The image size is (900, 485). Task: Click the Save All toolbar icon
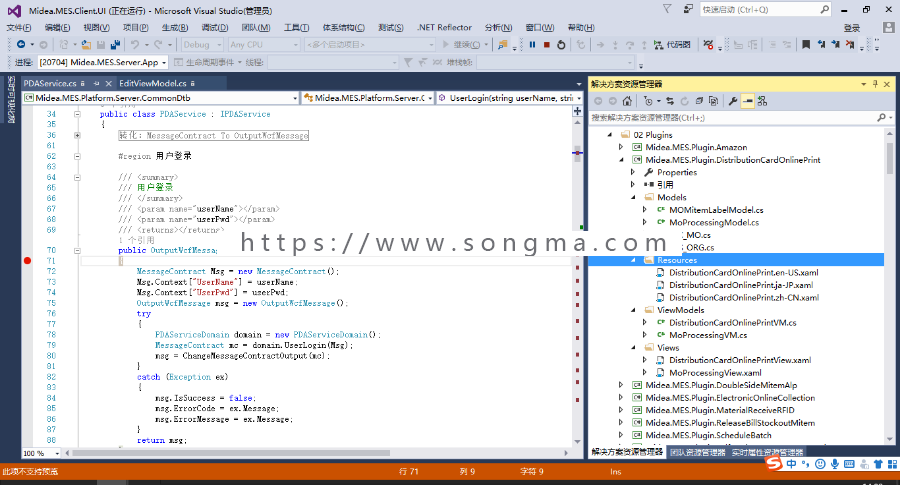click(115, 45)
